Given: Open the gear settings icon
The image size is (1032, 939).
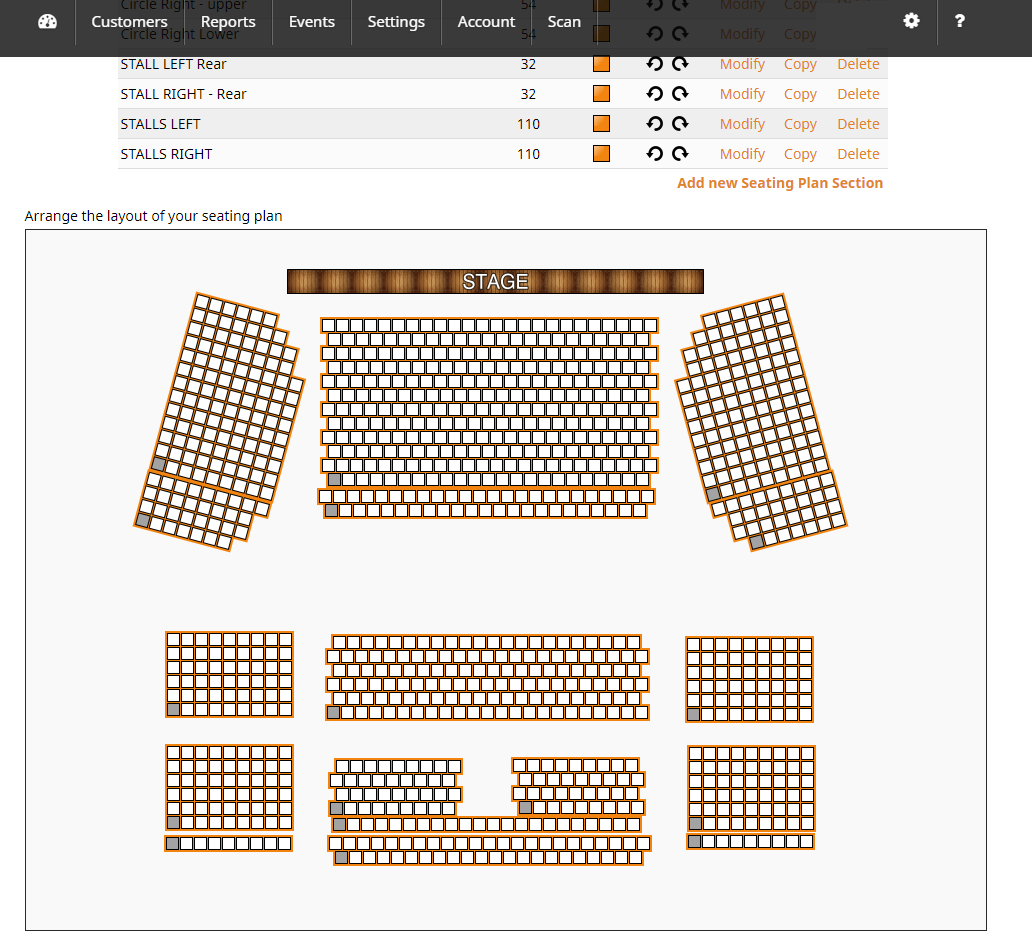Looking at the screenshot, I should [911, 21].
